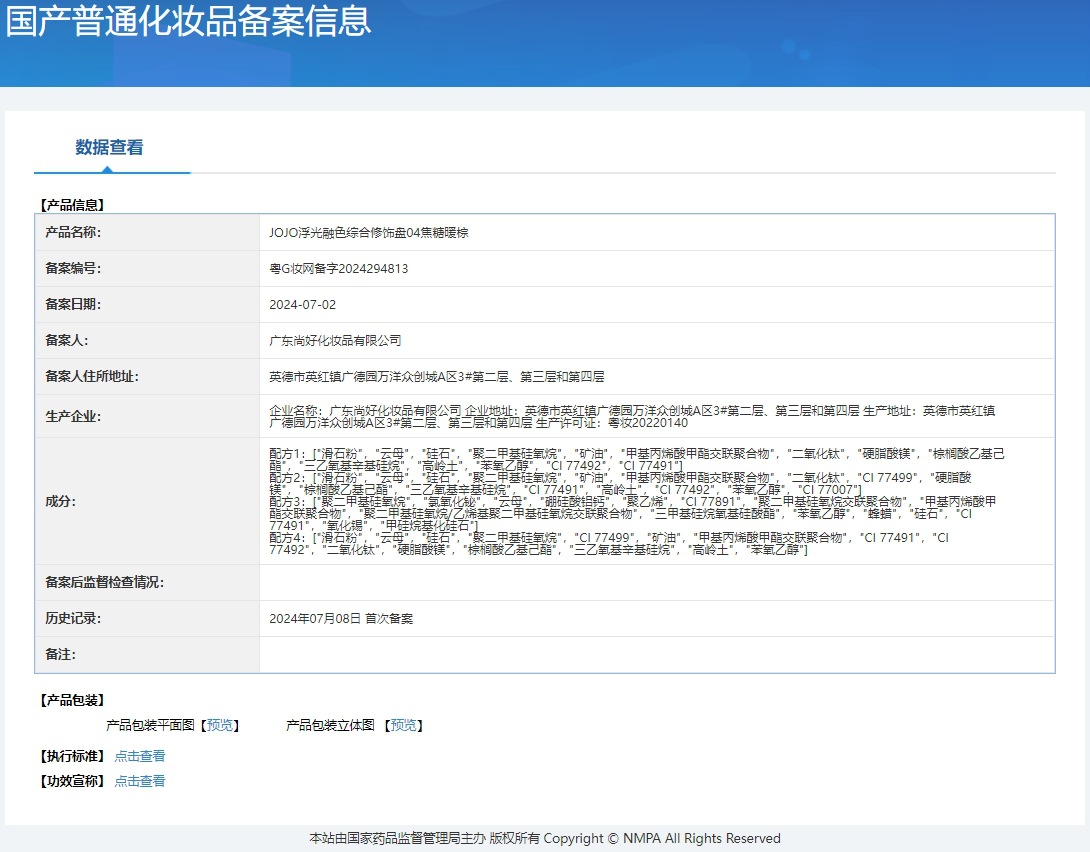This screenshot has height=852, width=1090.
Task: Select the 【产品信息】 section heading
Action: coord(72,205)
